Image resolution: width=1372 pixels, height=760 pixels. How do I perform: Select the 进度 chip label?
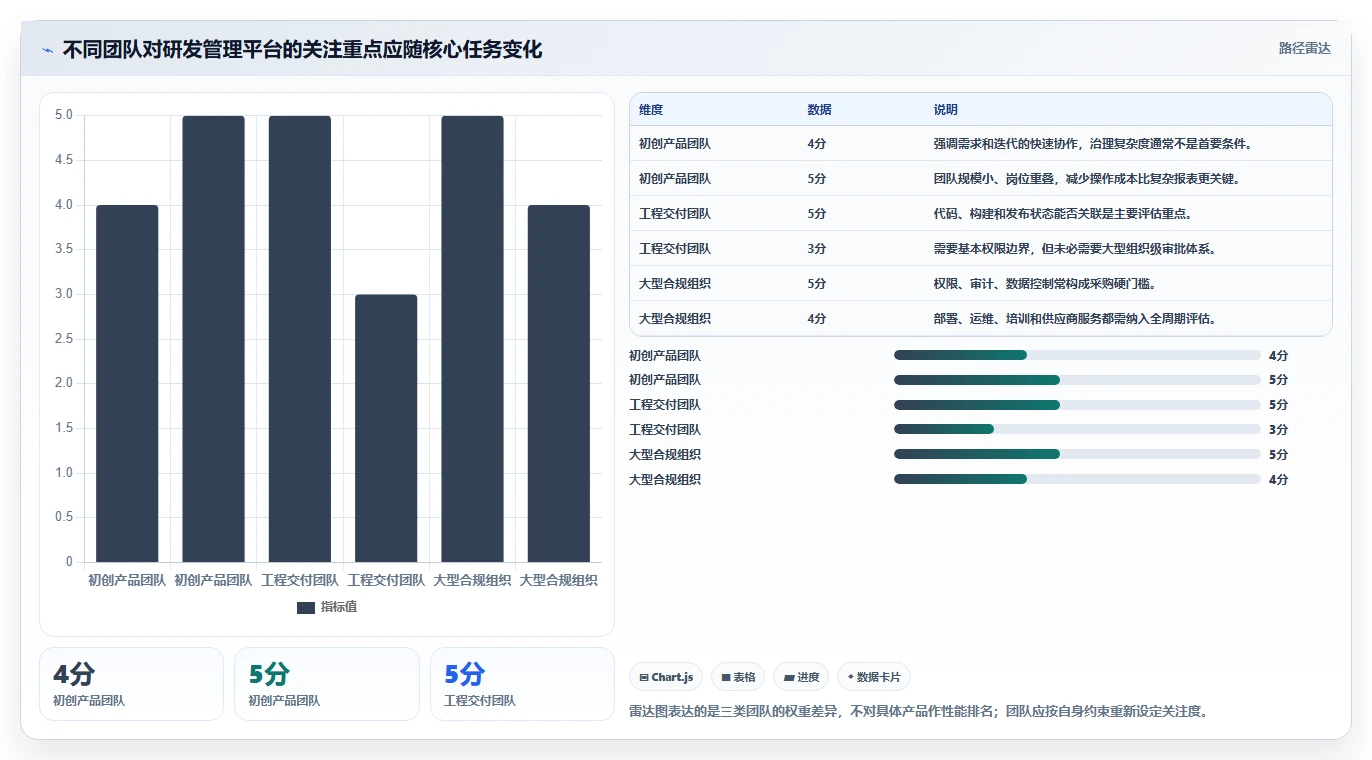point(808,678)
